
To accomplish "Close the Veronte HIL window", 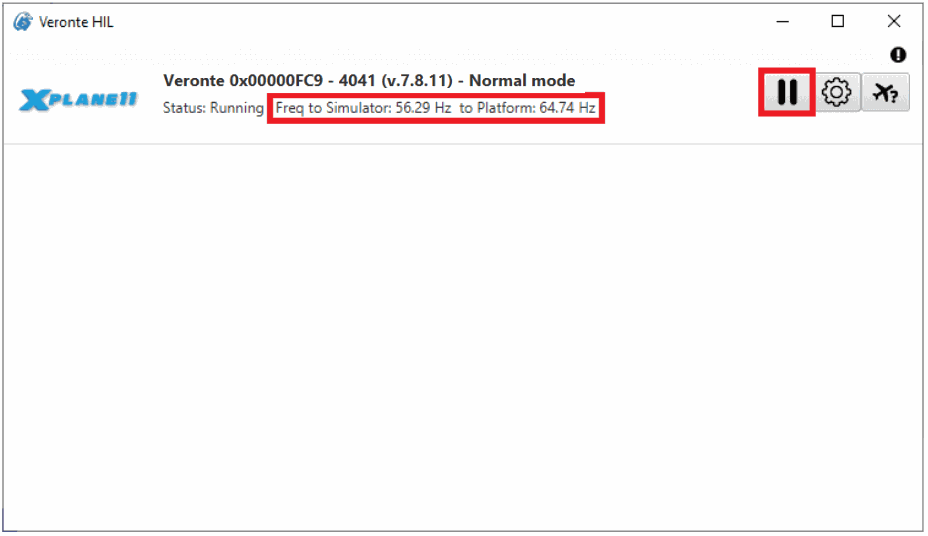I will click(894, 22).
